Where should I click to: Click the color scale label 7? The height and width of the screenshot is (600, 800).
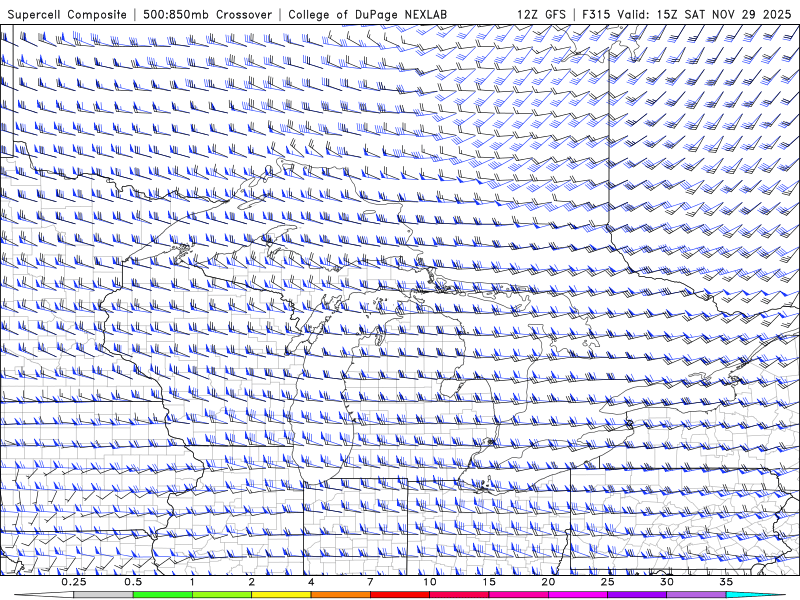(370, 582)
